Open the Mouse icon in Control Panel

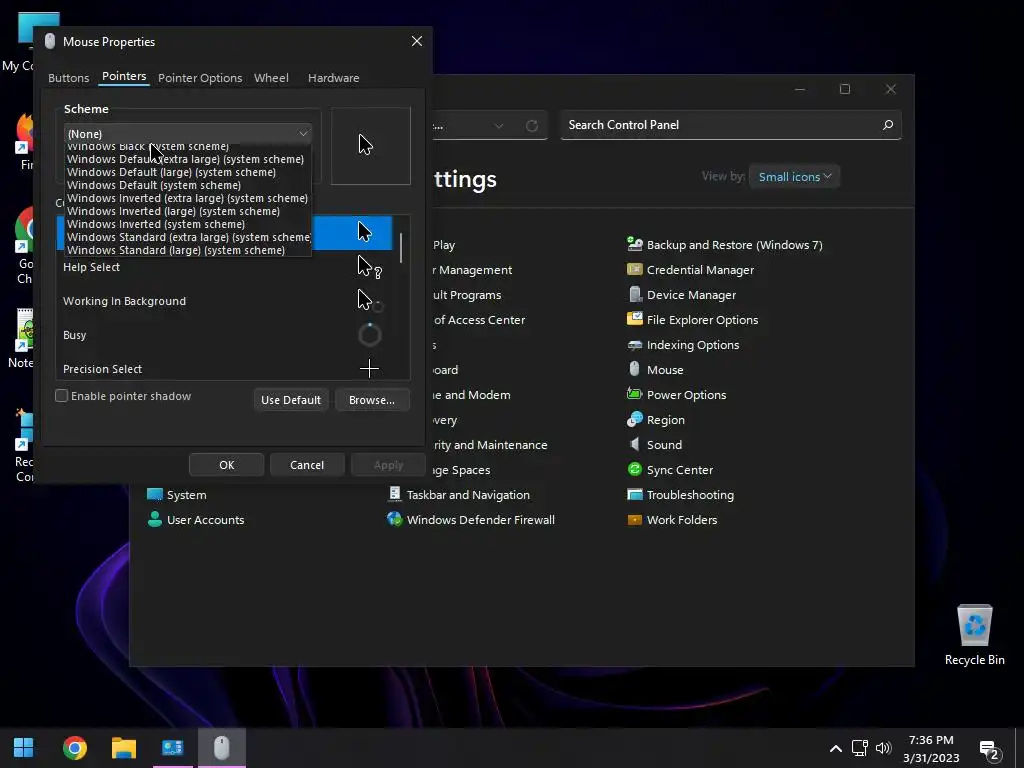(x=634, y=369)
